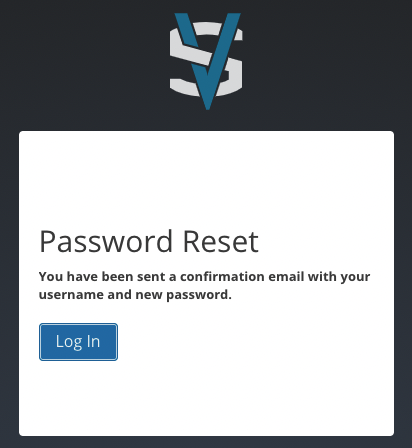Click the "username and new password" line

pyautogui.click(x=135, y=294)
